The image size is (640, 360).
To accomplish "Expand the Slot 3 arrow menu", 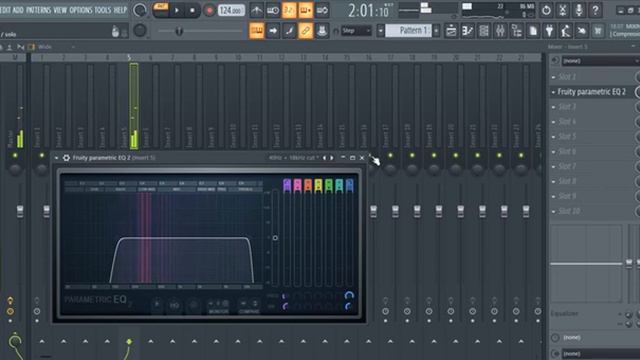I will pos(553,107).
